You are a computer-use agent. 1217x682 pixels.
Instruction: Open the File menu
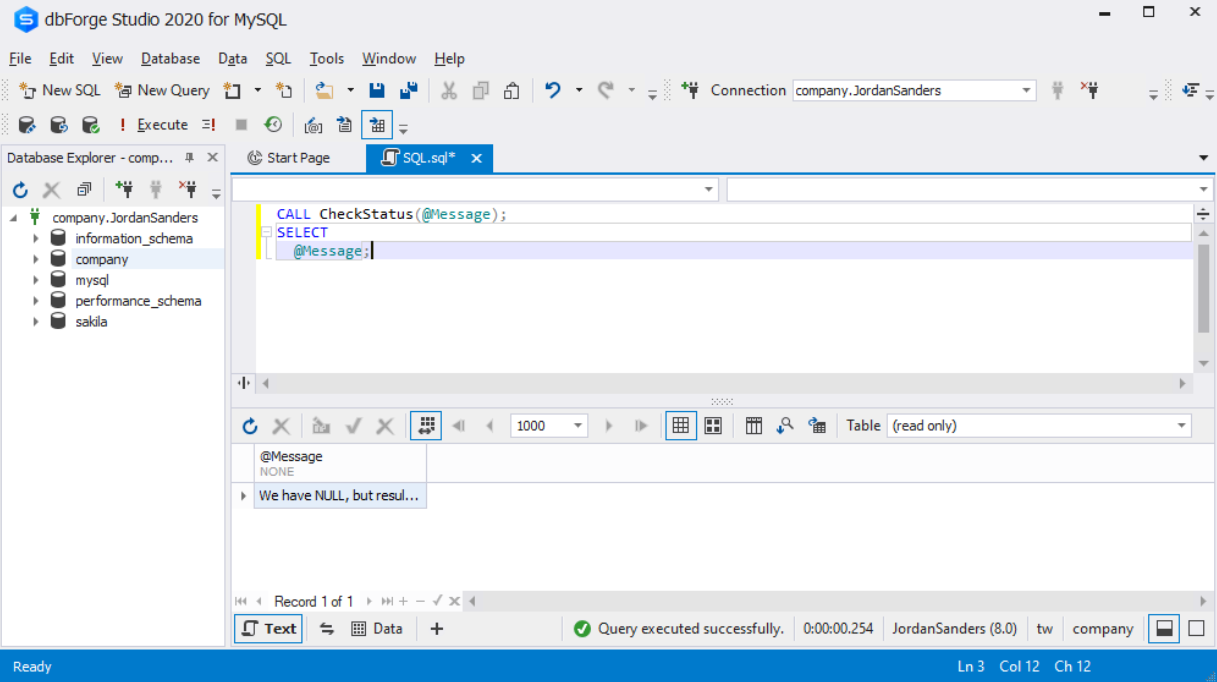point(20,59)
